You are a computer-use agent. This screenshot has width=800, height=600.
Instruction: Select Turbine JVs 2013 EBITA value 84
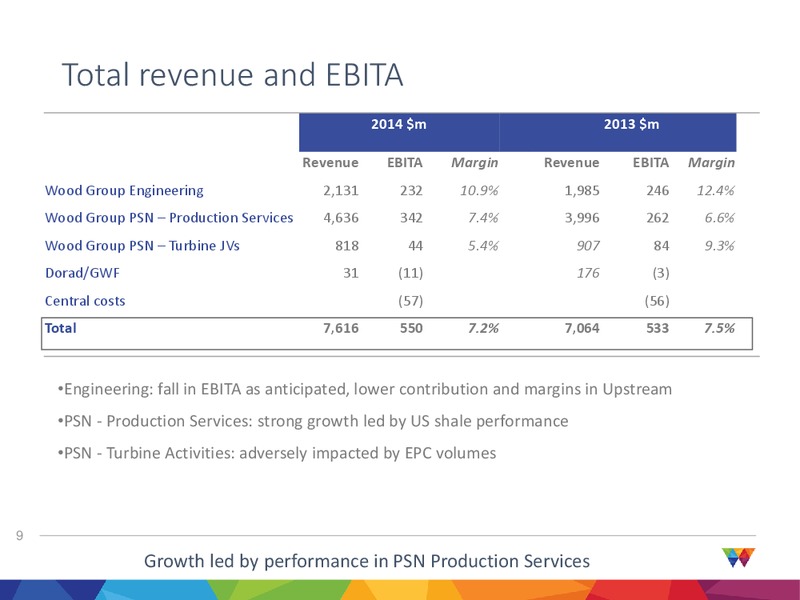pyautogui.click(x=661, y=246)
